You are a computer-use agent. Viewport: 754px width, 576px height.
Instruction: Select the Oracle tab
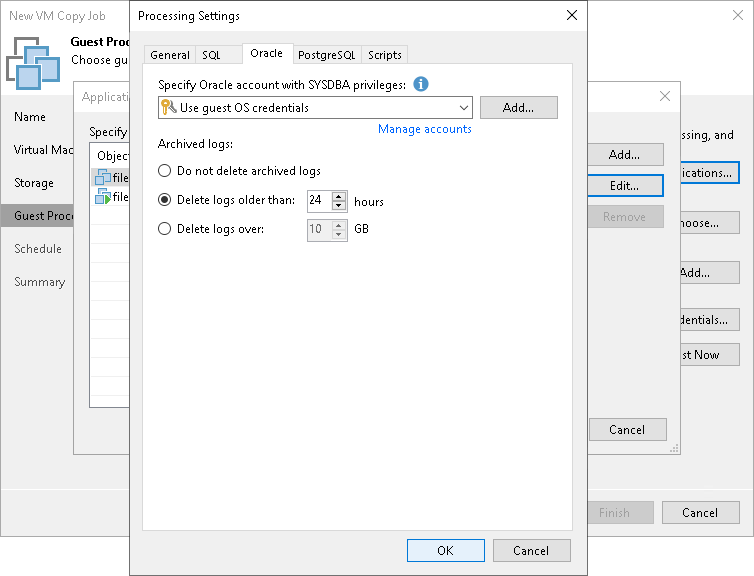[267, 53]
